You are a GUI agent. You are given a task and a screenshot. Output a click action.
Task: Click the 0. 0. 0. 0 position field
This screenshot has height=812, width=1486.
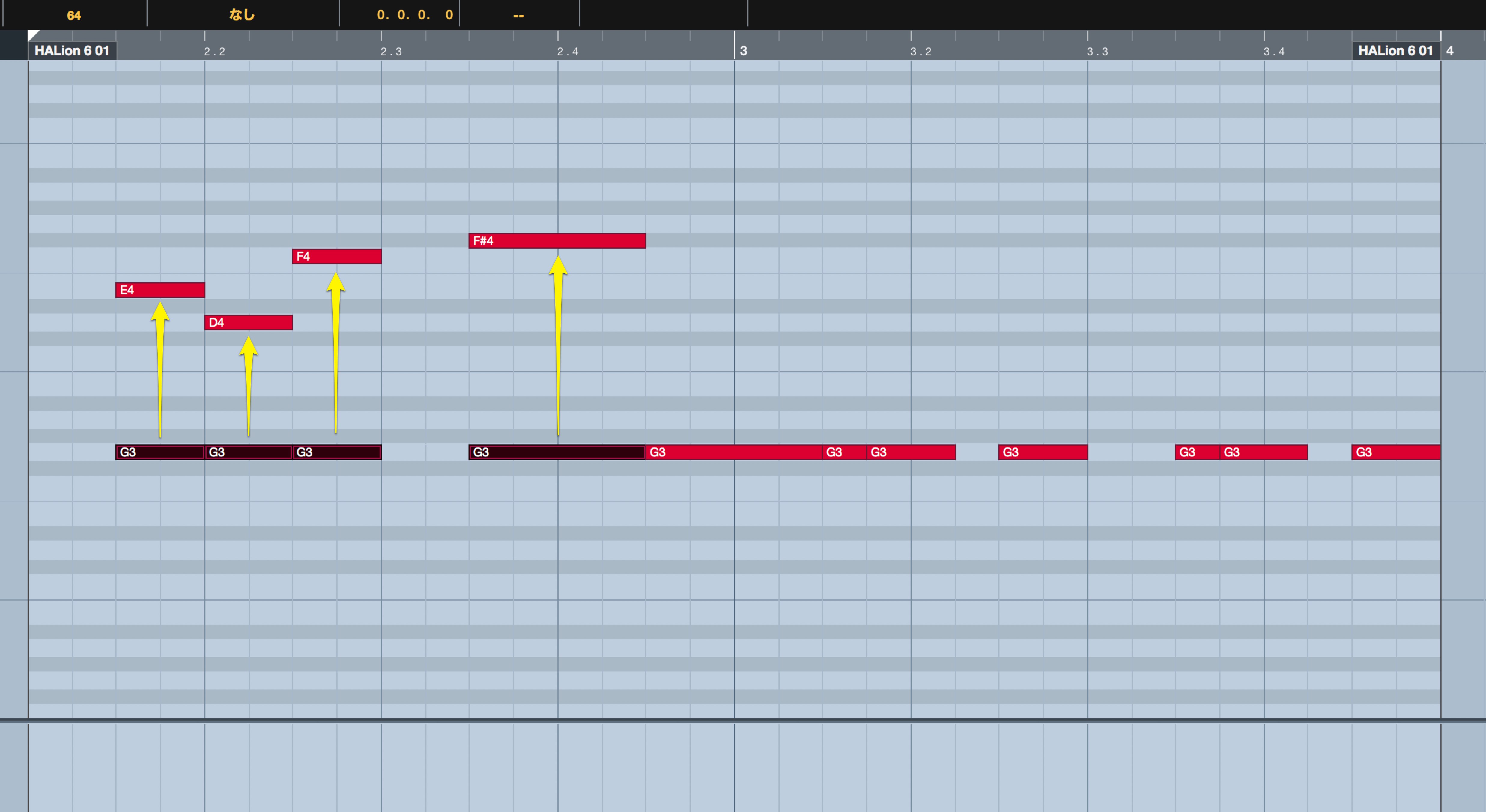click(415, 15)
